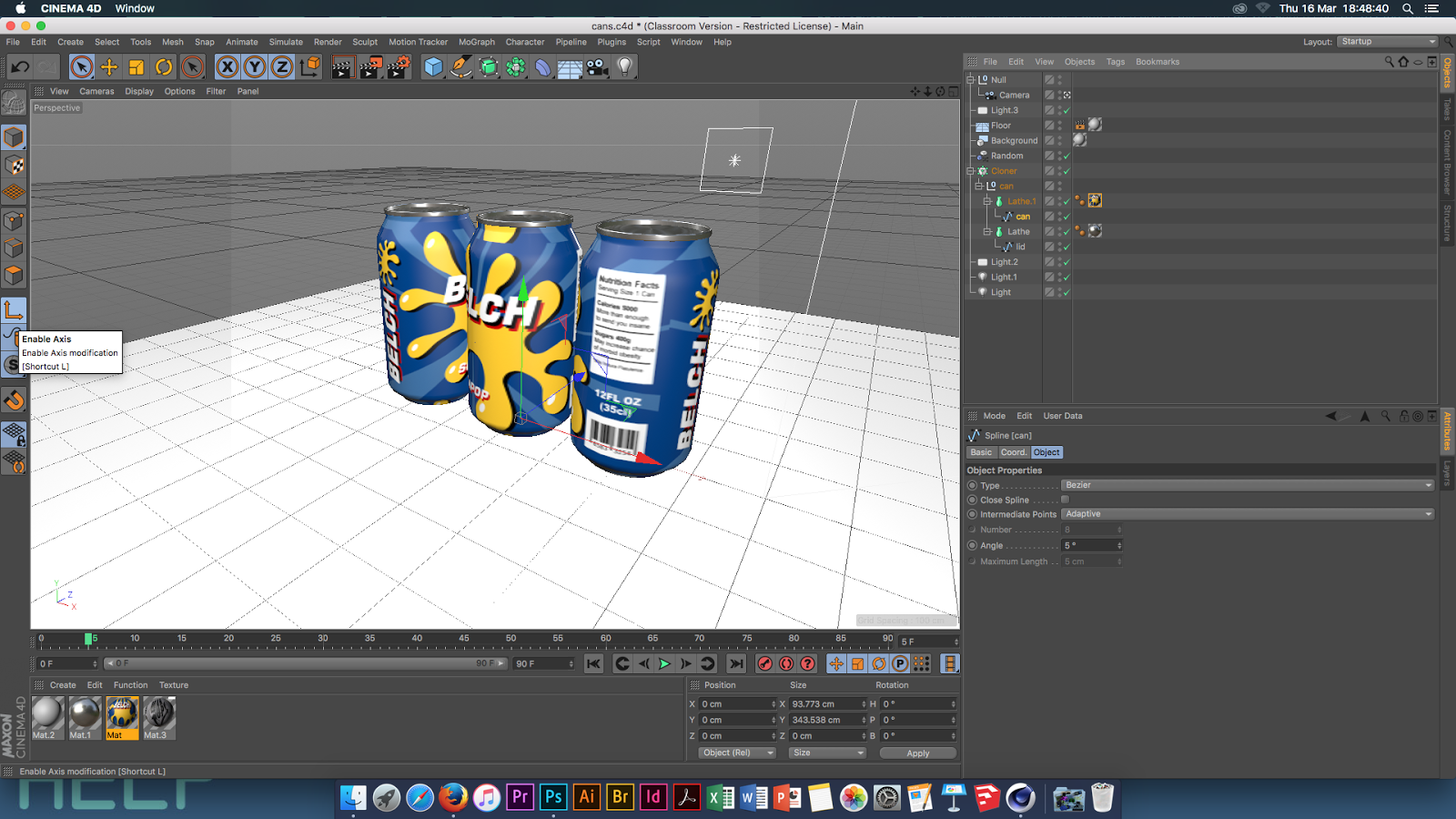Select the Rotate tool
Image resolution: width=1456 pixels, height=819 pixels.
[164, 66]
